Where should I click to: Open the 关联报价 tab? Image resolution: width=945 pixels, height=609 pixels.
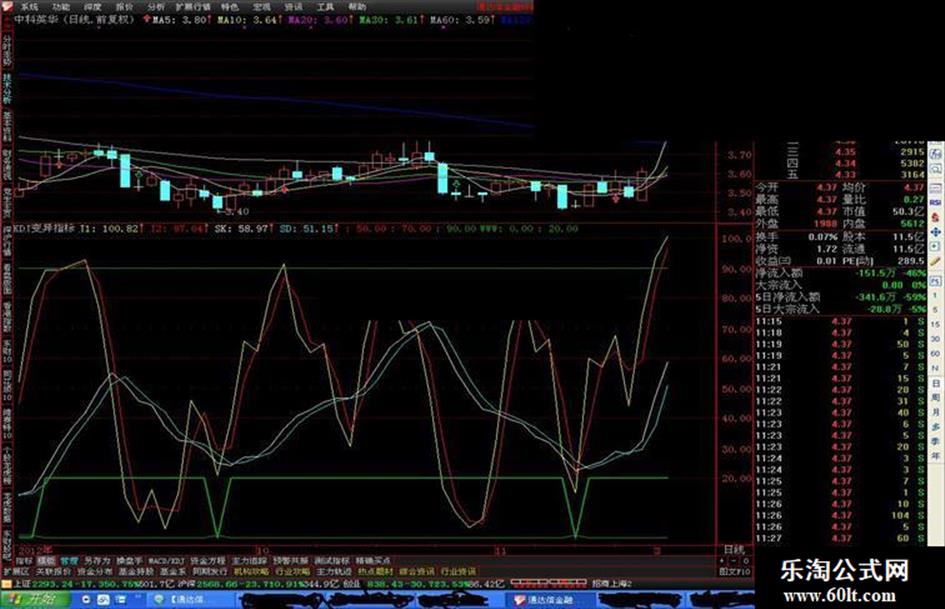53,571
